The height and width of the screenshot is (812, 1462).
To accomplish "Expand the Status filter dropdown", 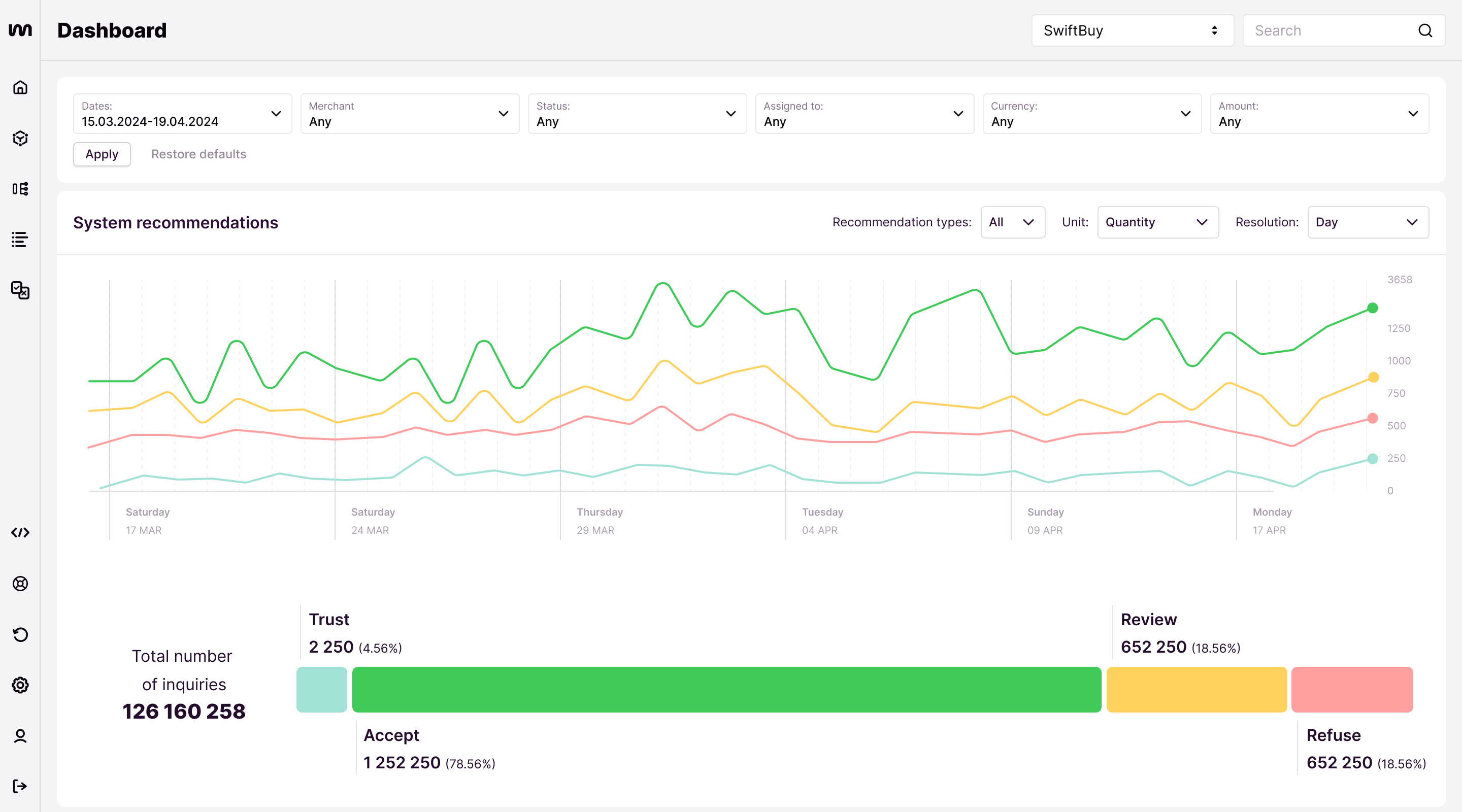I will click(x=638, y=114).
